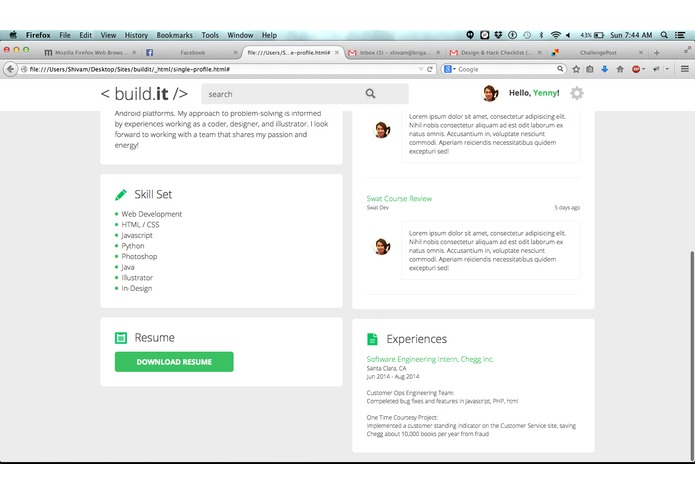The width and height of the screenshot is (695, 494).
Task: Open the File menu
Action: click(65, 35)
